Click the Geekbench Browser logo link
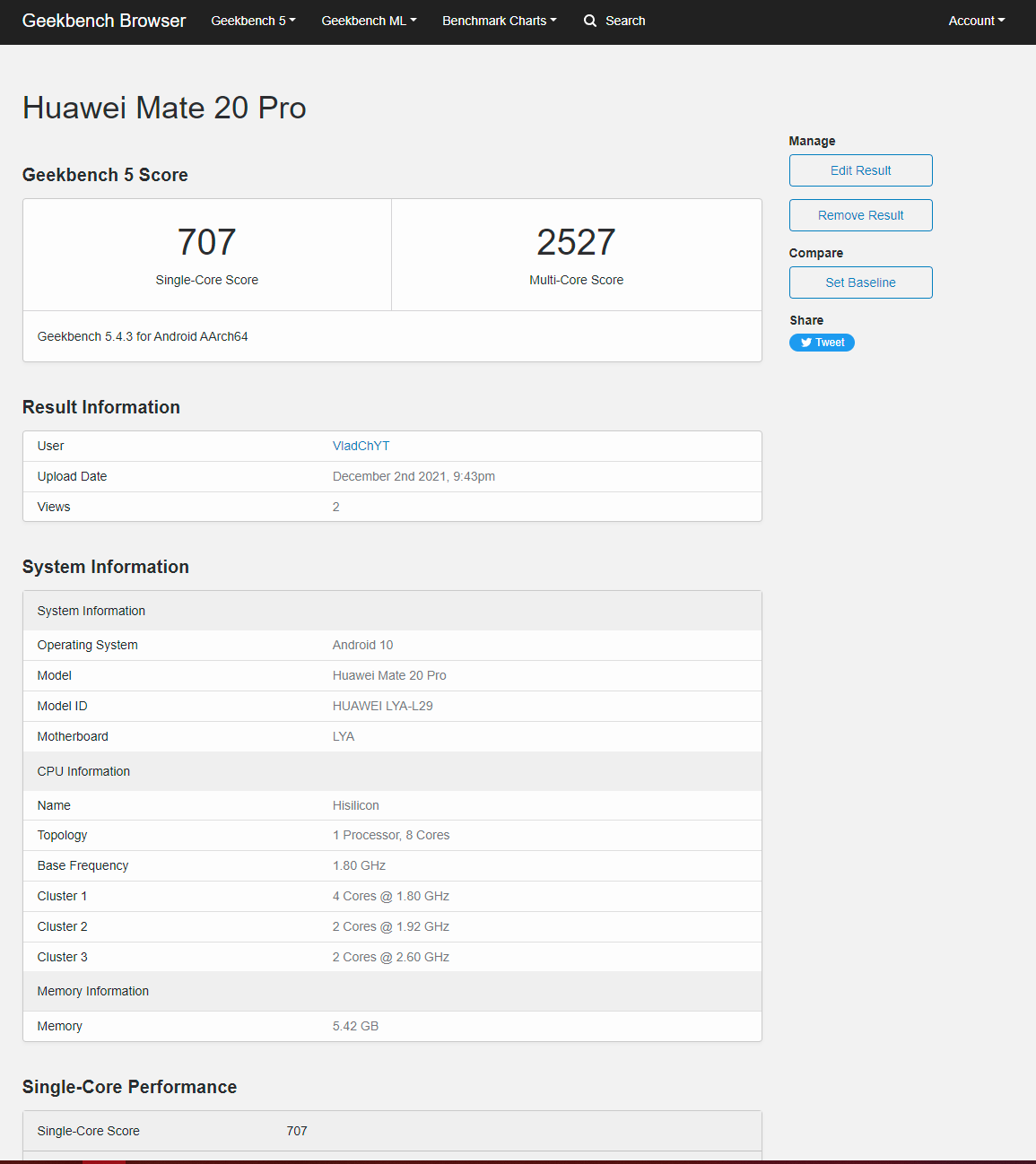This screenshot has width=1036, height=1164. [104, 21]
